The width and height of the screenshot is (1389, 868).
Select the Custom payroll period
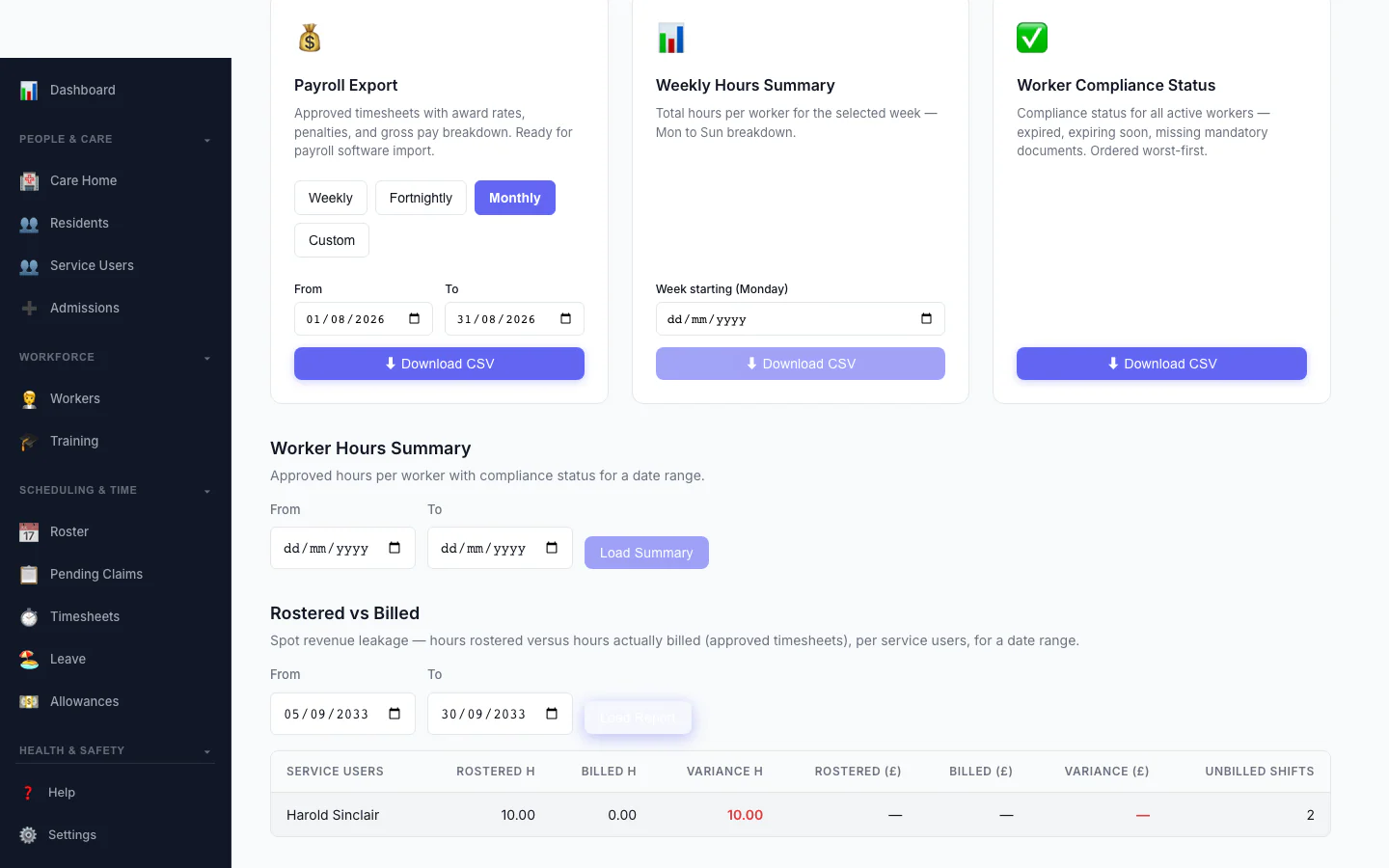[x=332, y=240]
